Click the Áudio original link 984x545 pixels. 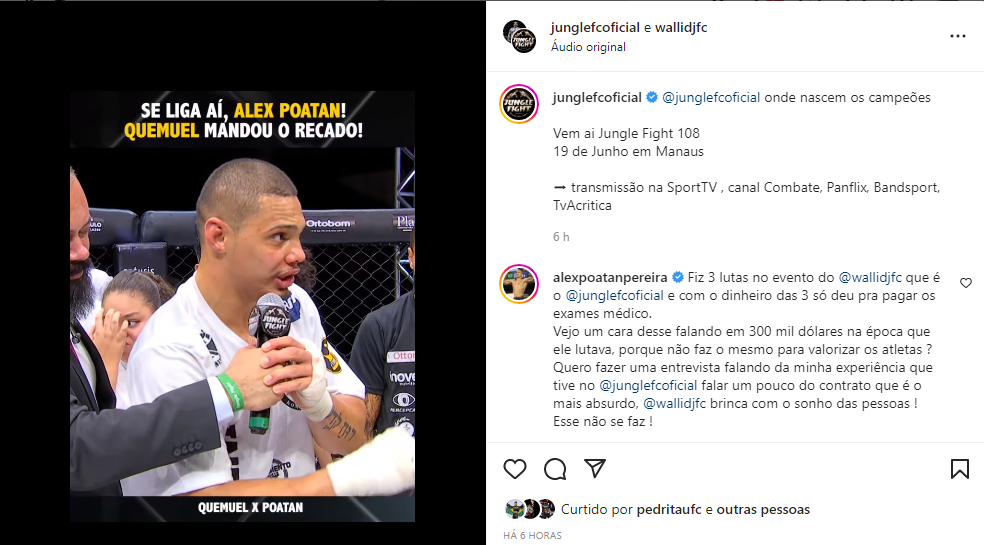pos(588,47)
